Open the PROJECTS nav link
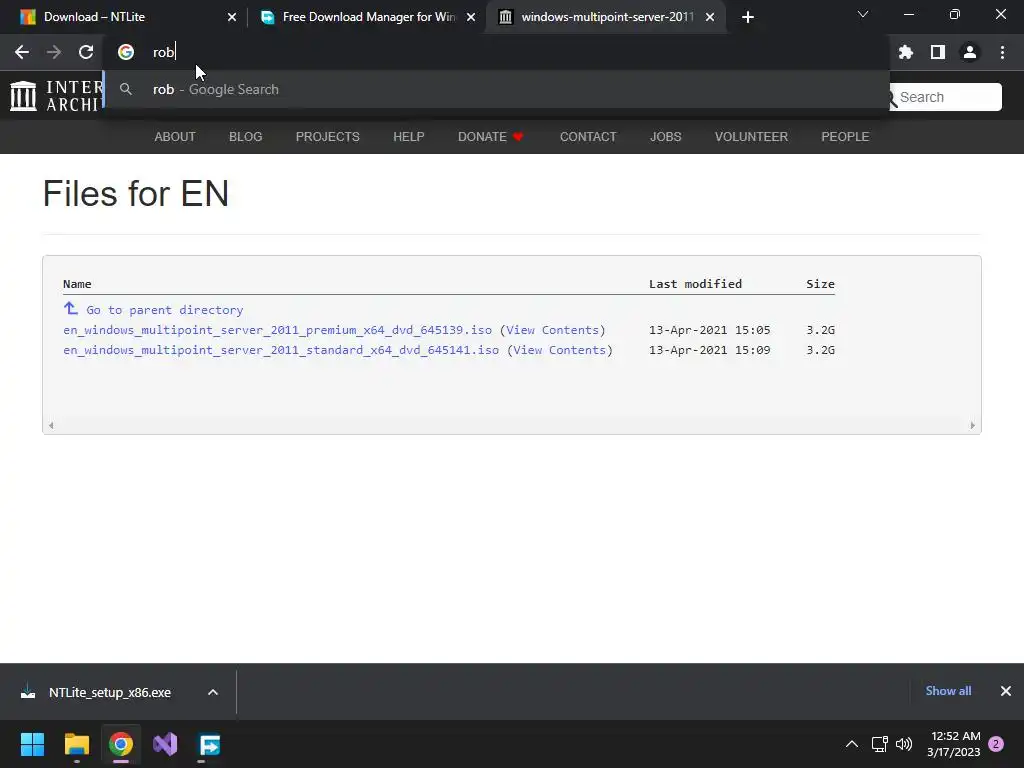 tap(328, 137)
